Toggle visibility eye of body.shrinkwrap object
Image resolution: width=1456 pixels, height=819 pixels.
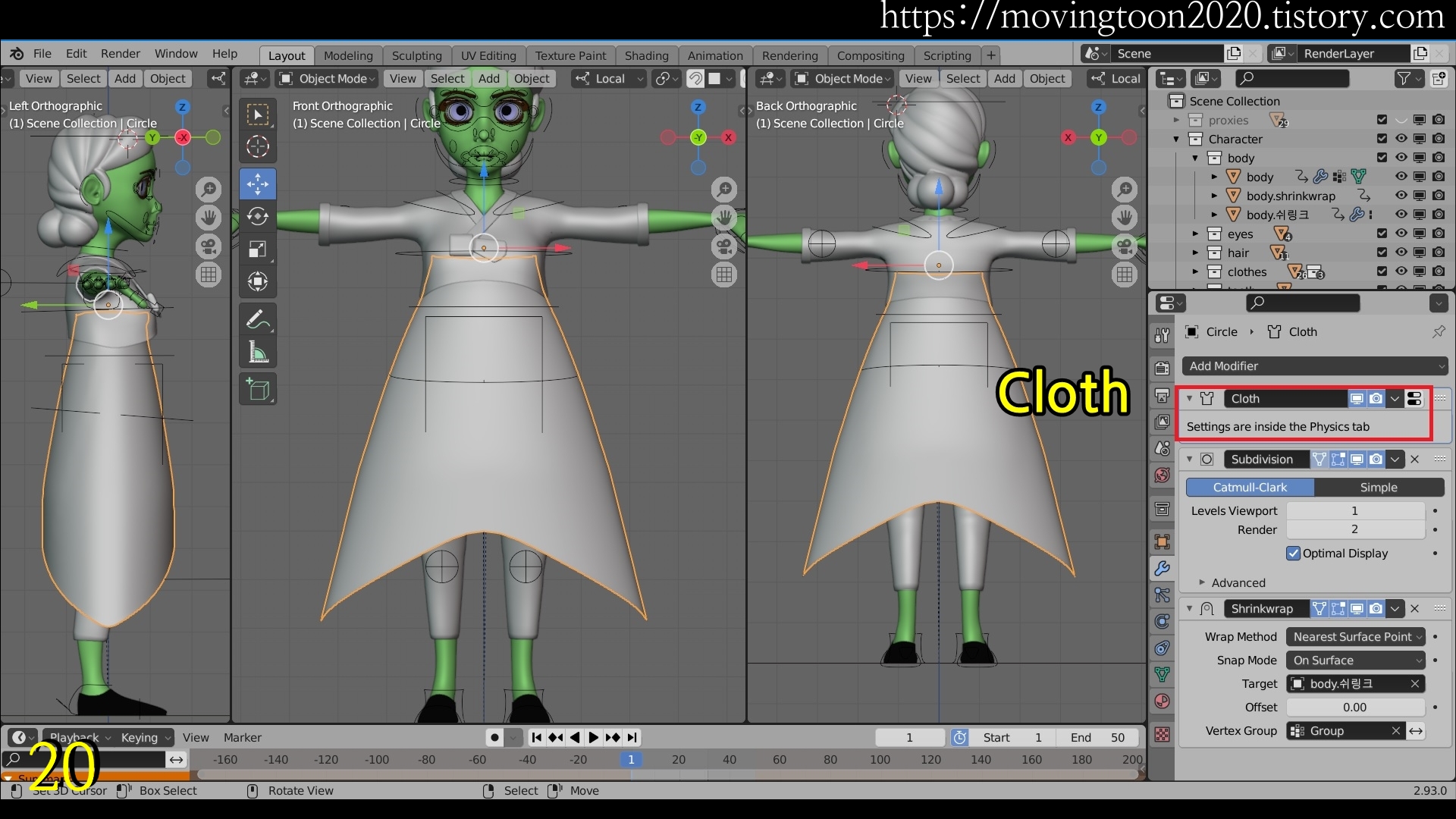[x=1401, y=196]
